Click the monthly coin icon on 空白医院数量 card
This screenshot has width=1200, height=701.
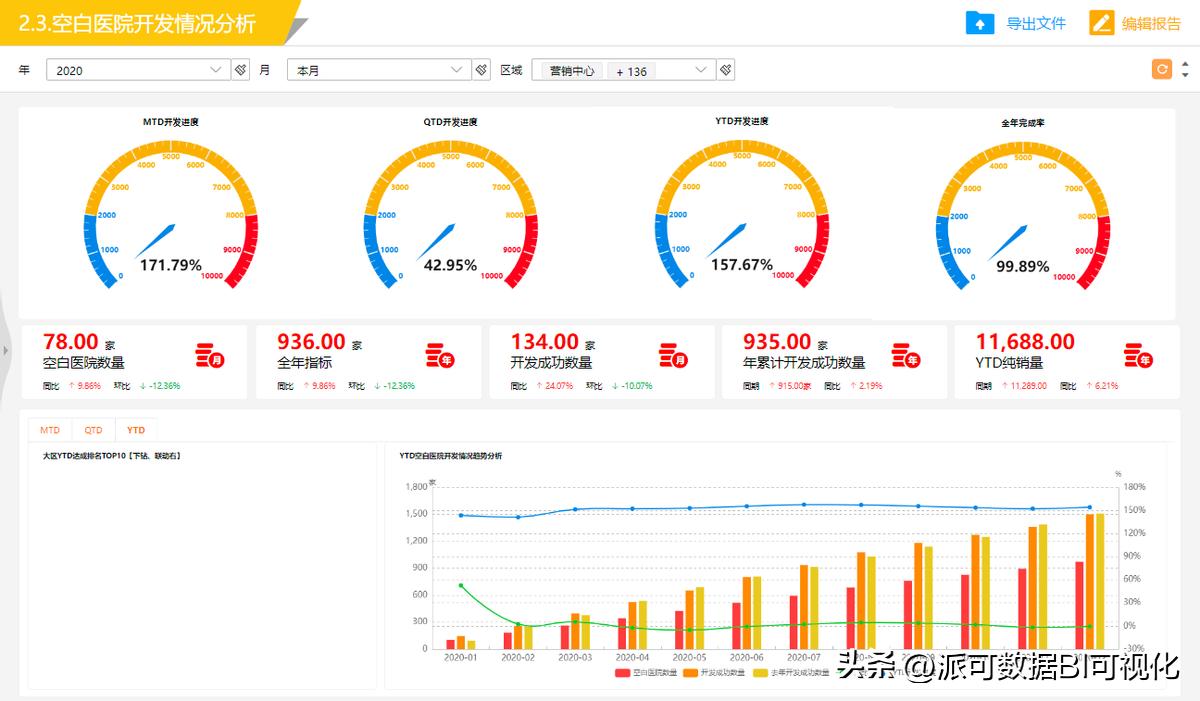click(209, 355)
